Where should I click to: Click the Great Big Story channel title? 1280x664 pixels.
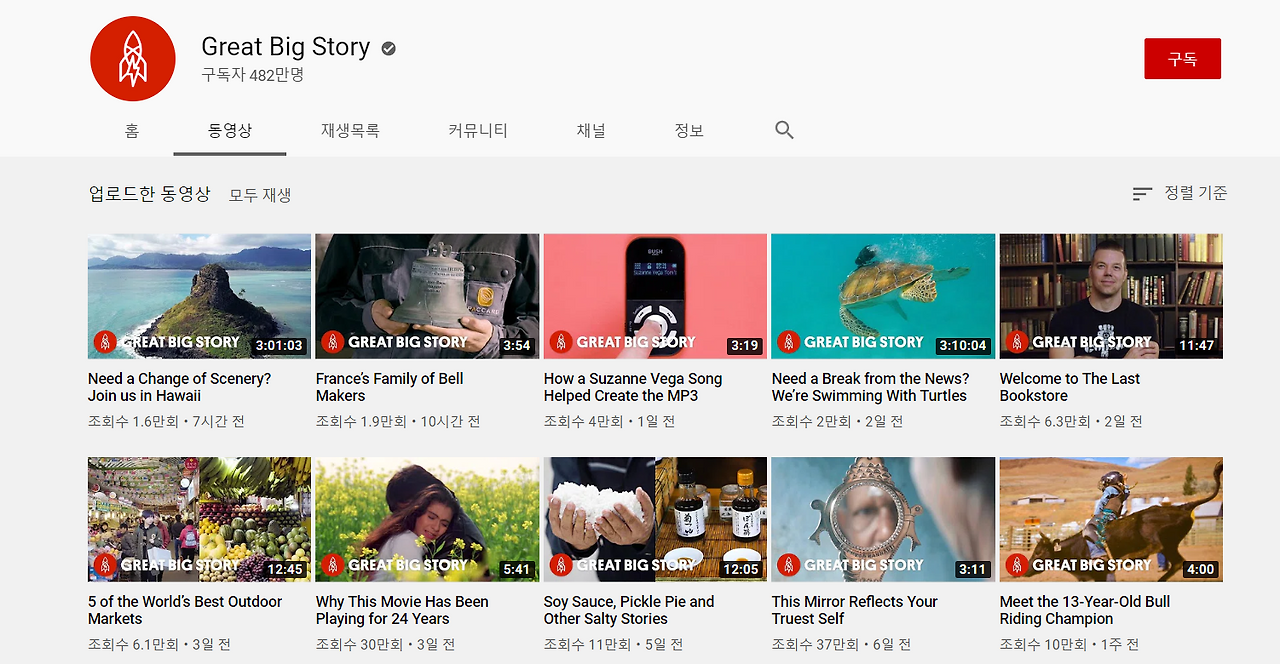coord(286,47)
